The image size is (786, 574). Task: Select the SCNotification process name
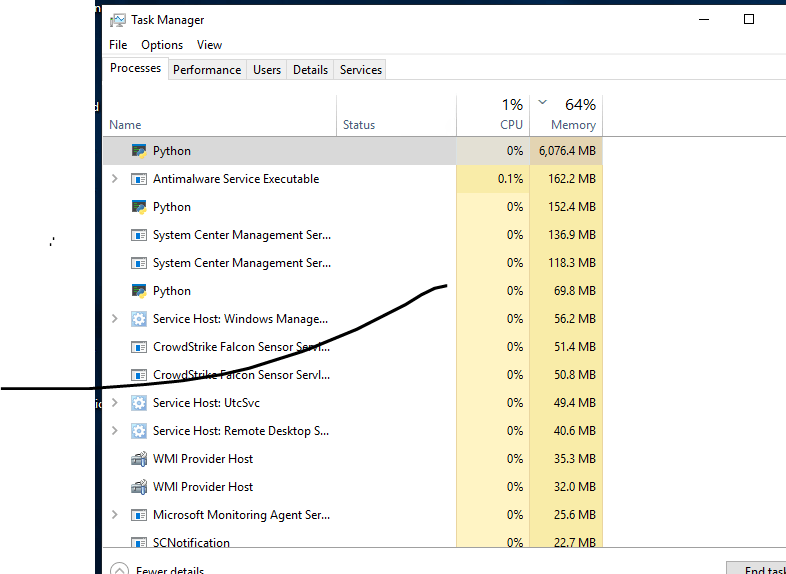[191, 542]
